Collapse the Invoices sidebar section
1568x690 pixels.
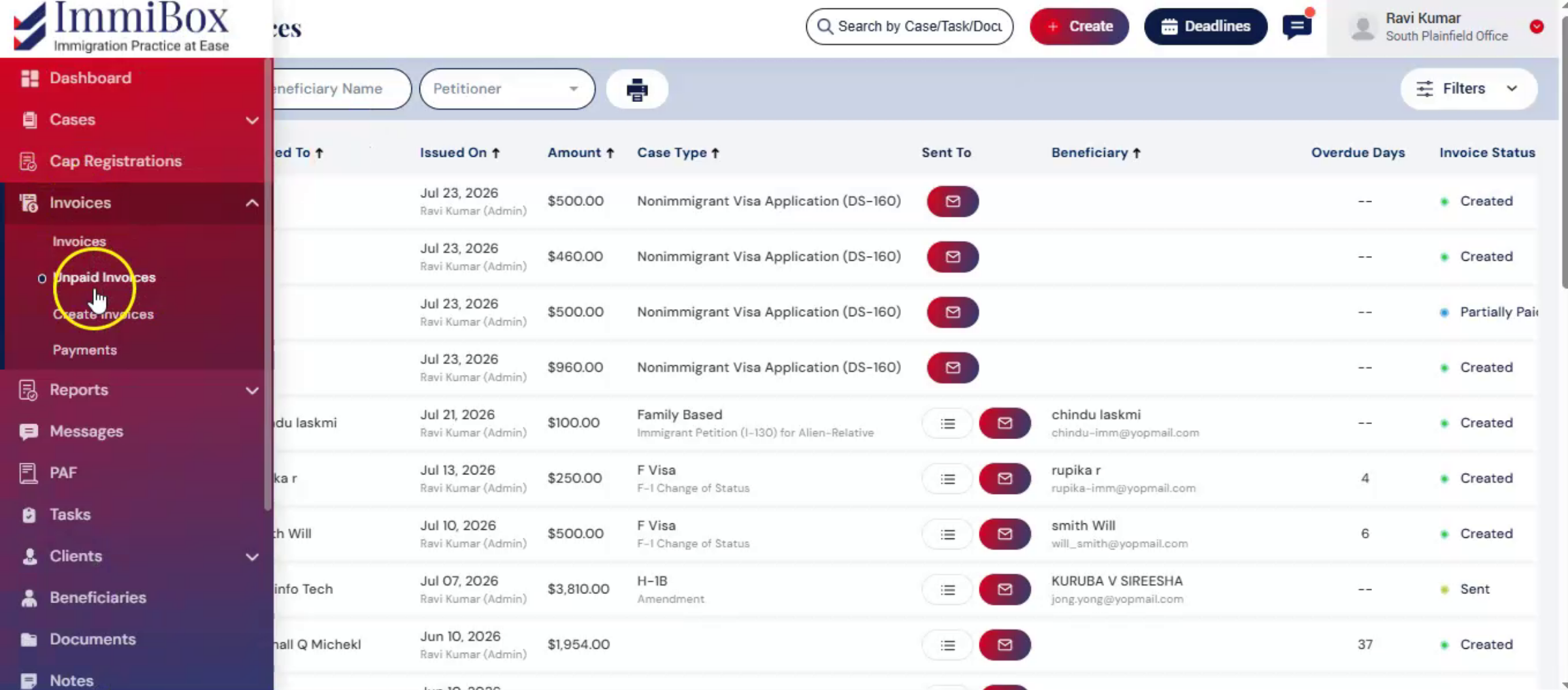[x=252, y=203]
